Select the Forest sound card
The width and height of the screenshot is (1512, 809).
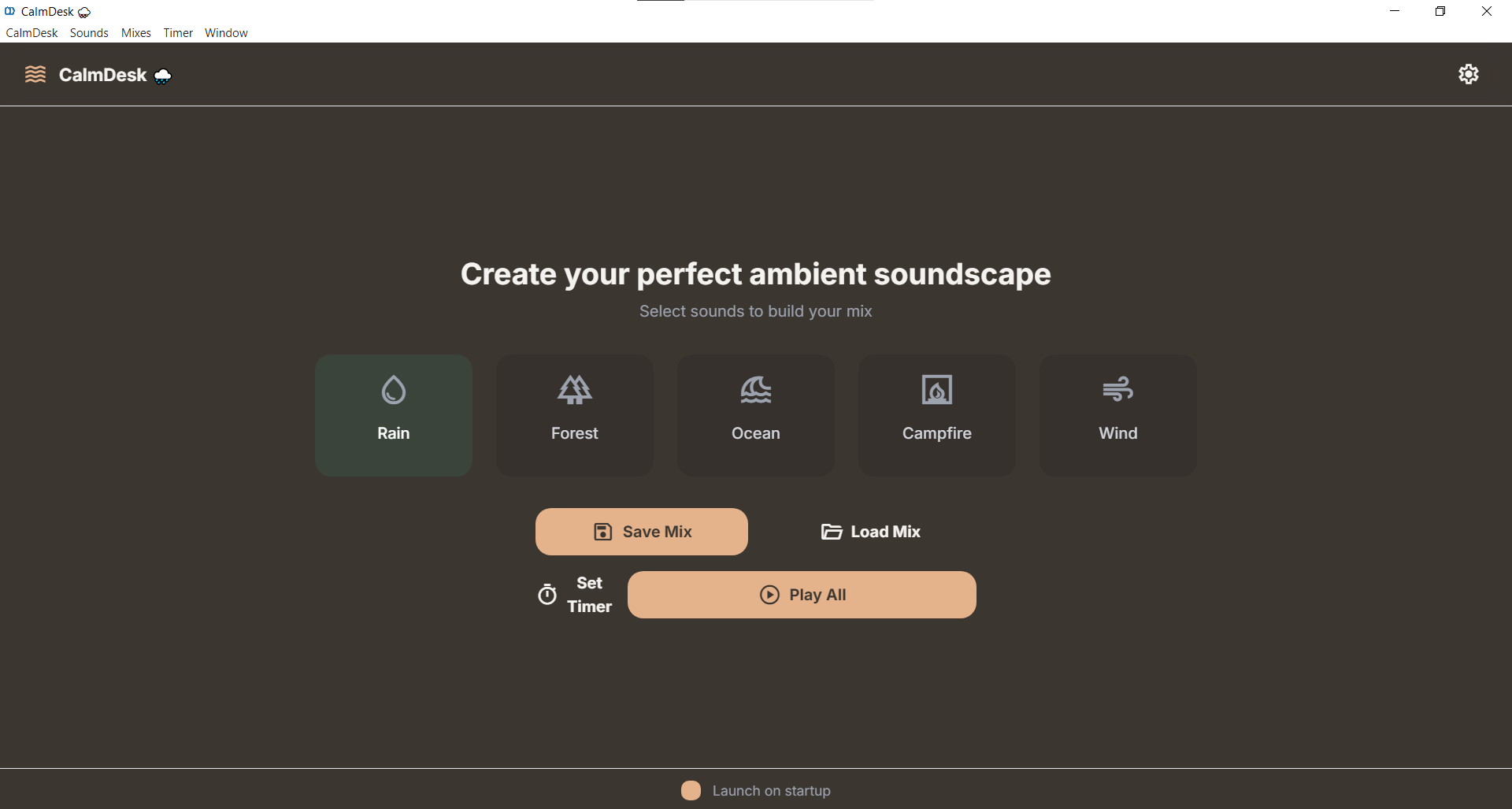pos(575,415)
